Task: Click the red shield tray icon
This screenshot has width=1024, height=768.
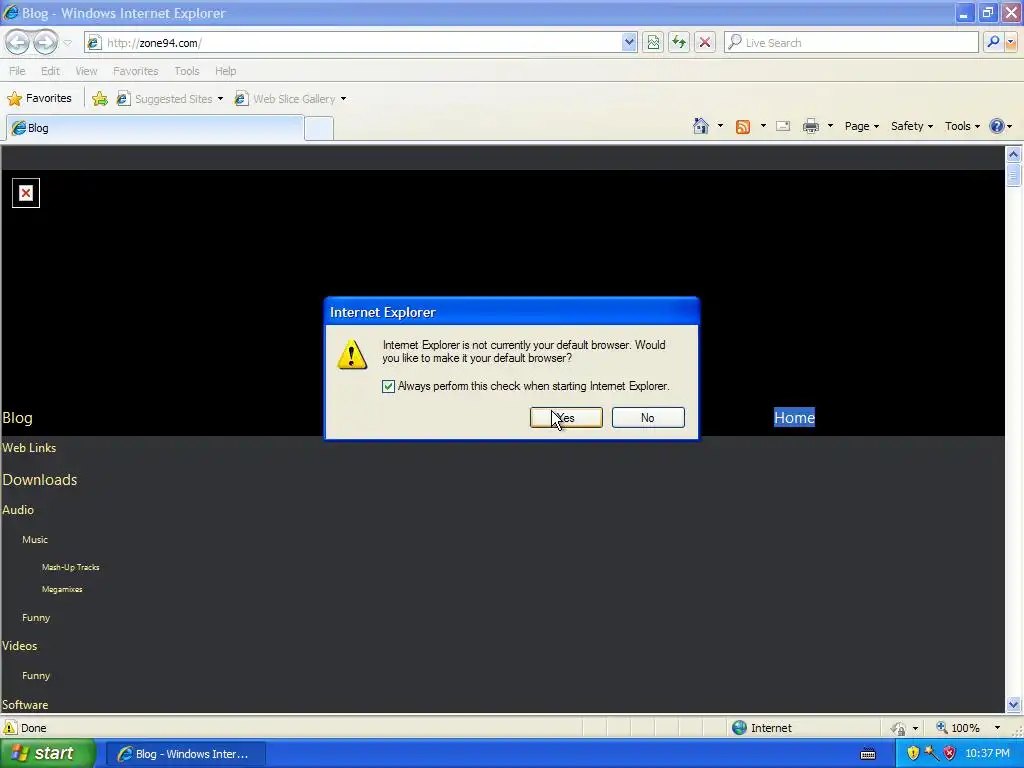Action: pos(950,753)
